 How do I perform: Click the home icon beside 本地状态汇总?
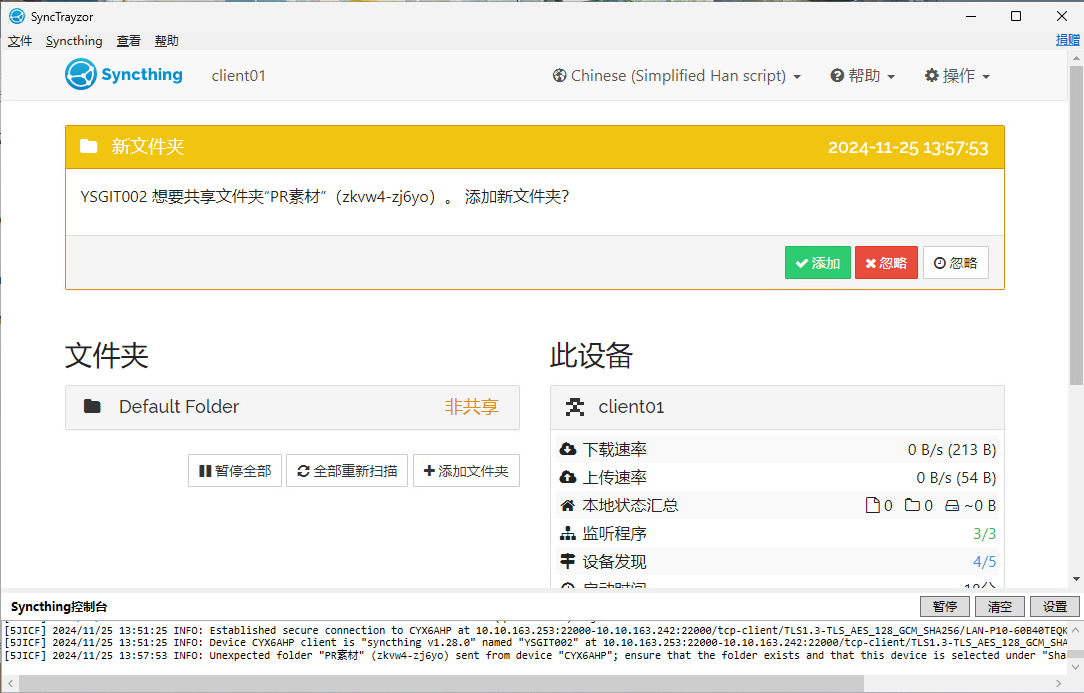click(568, 506)
